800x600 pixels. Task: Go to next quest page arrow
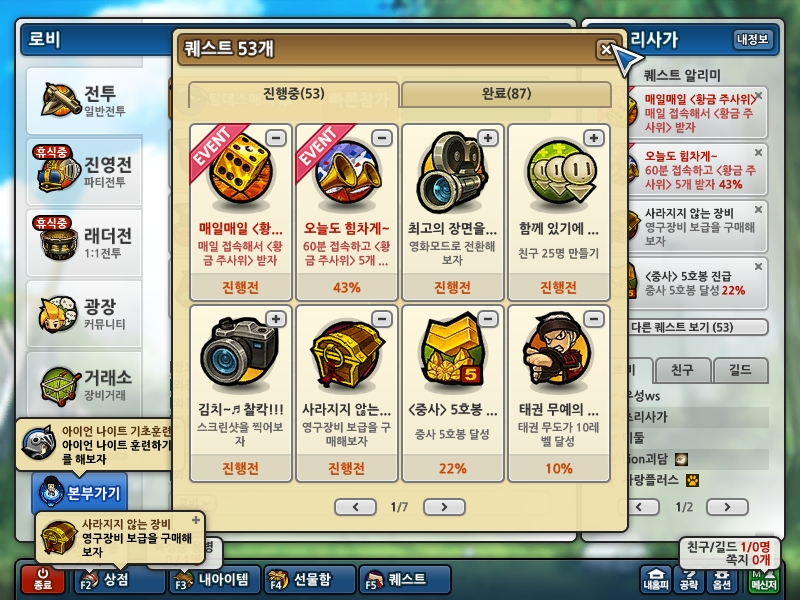tap(444, 507)
